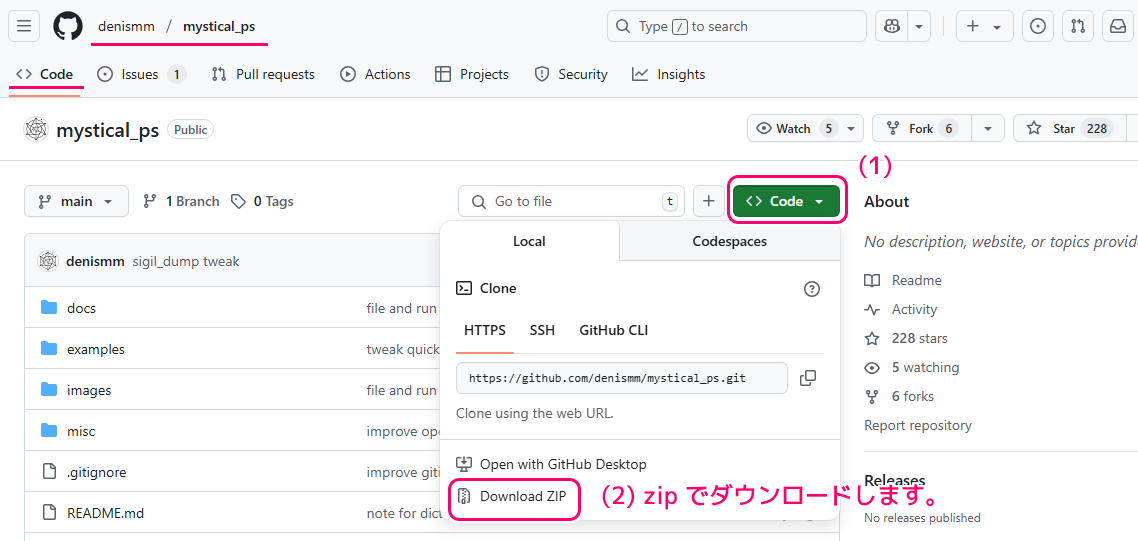This screenshot has width=1138, height=541.
Task: Click denismm author name in commit row
Action: tap(96, 261)
